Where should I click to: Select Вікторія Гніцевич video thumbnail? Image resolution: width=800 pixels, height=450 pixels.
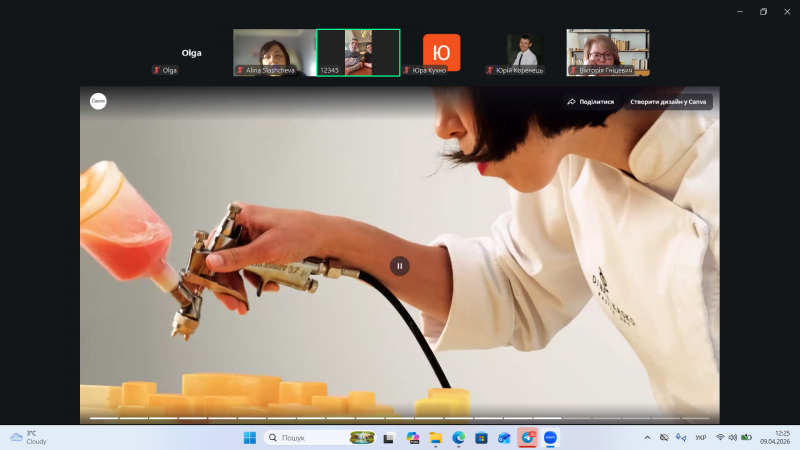coord(607,52)
